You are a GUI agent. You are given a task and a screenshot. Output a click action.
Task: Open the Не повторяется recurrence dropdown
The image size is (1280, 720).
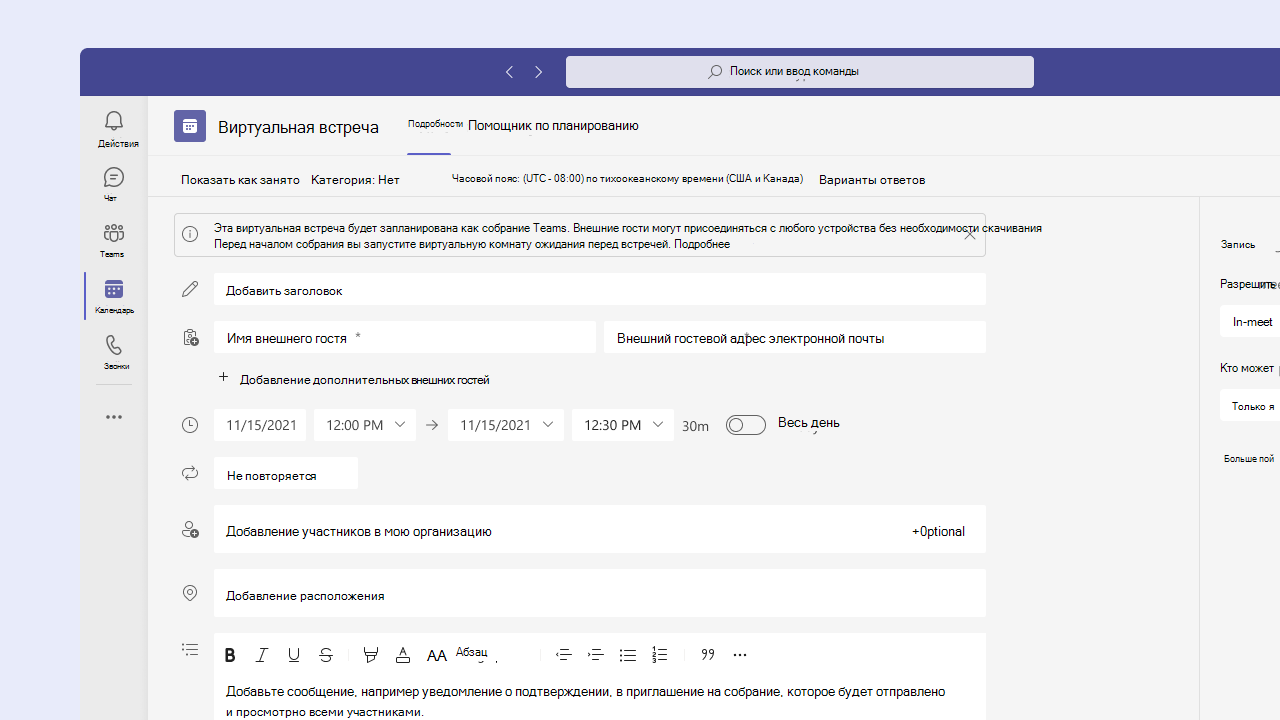click(286, 474)
